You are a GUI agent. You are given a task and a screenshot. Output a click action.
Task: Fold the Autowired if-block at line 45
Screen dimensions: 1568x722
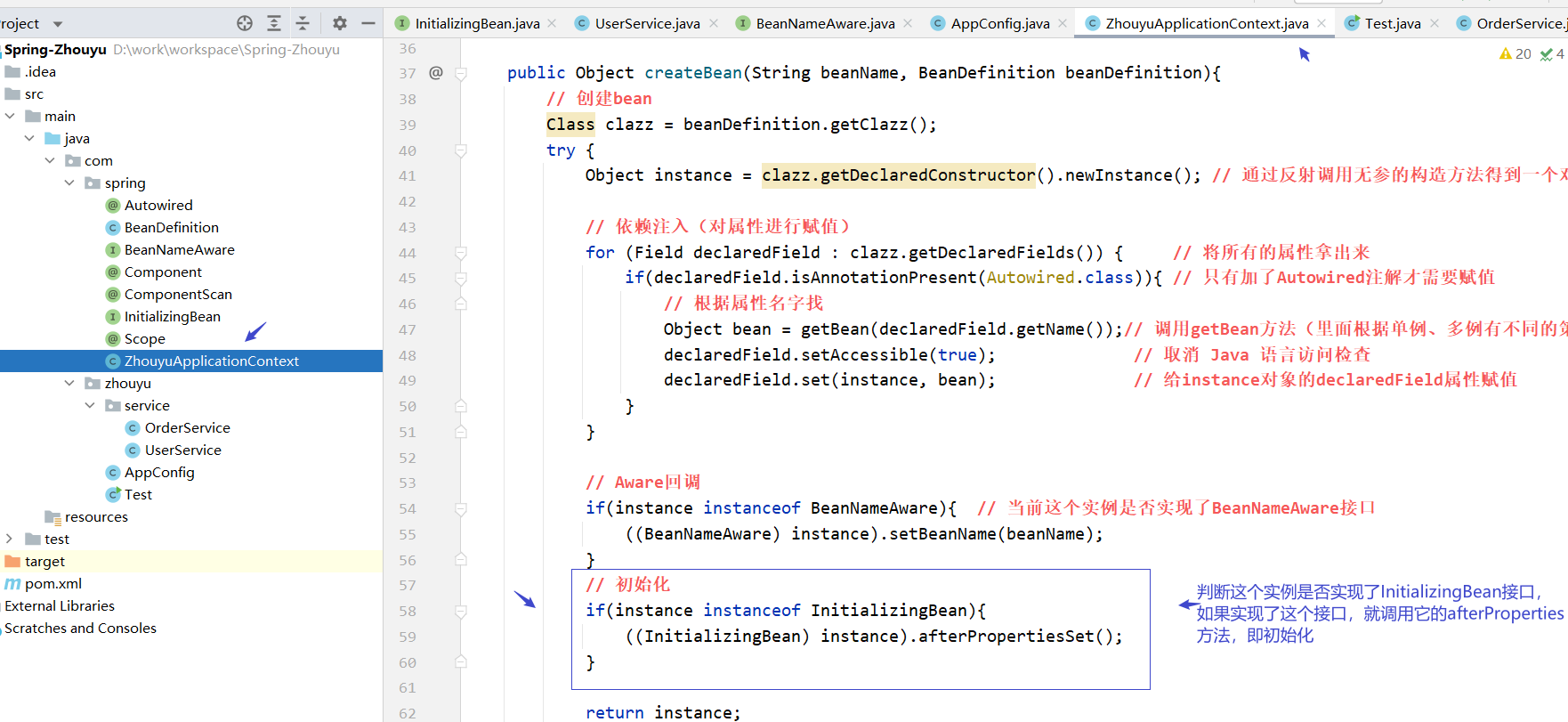461,279
